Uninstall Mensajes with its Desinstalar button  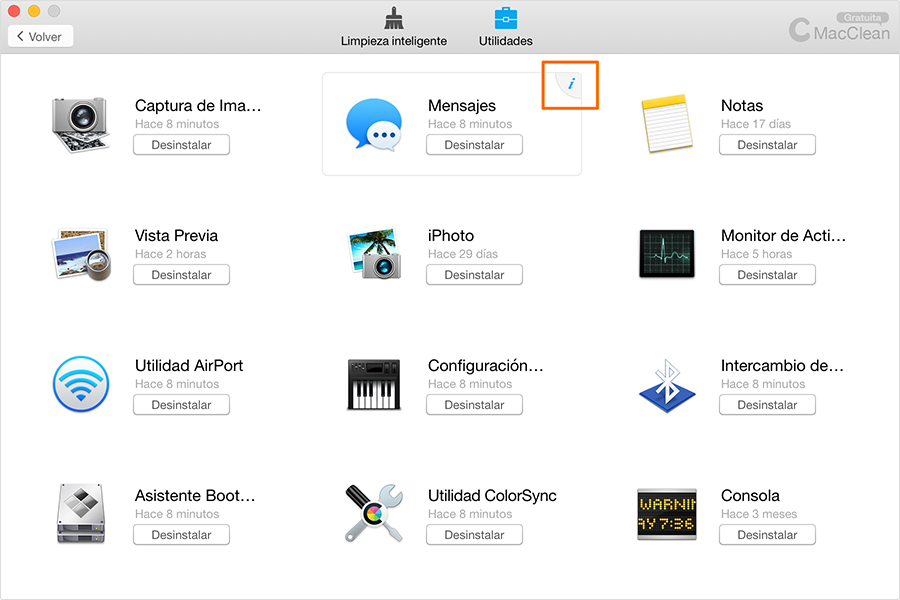pyautogui.click(x=474, y=145)
